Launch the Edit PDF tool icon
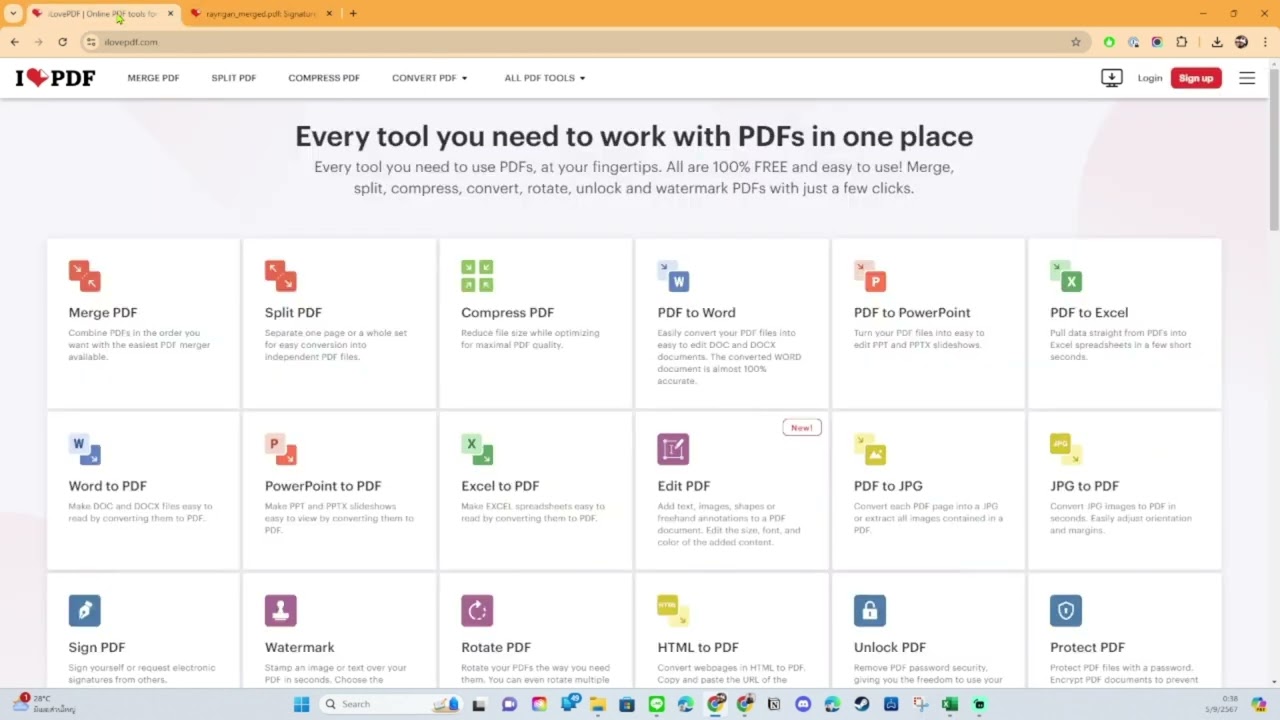This screenshot has width=1280, height=720. [x=673, y=449]
